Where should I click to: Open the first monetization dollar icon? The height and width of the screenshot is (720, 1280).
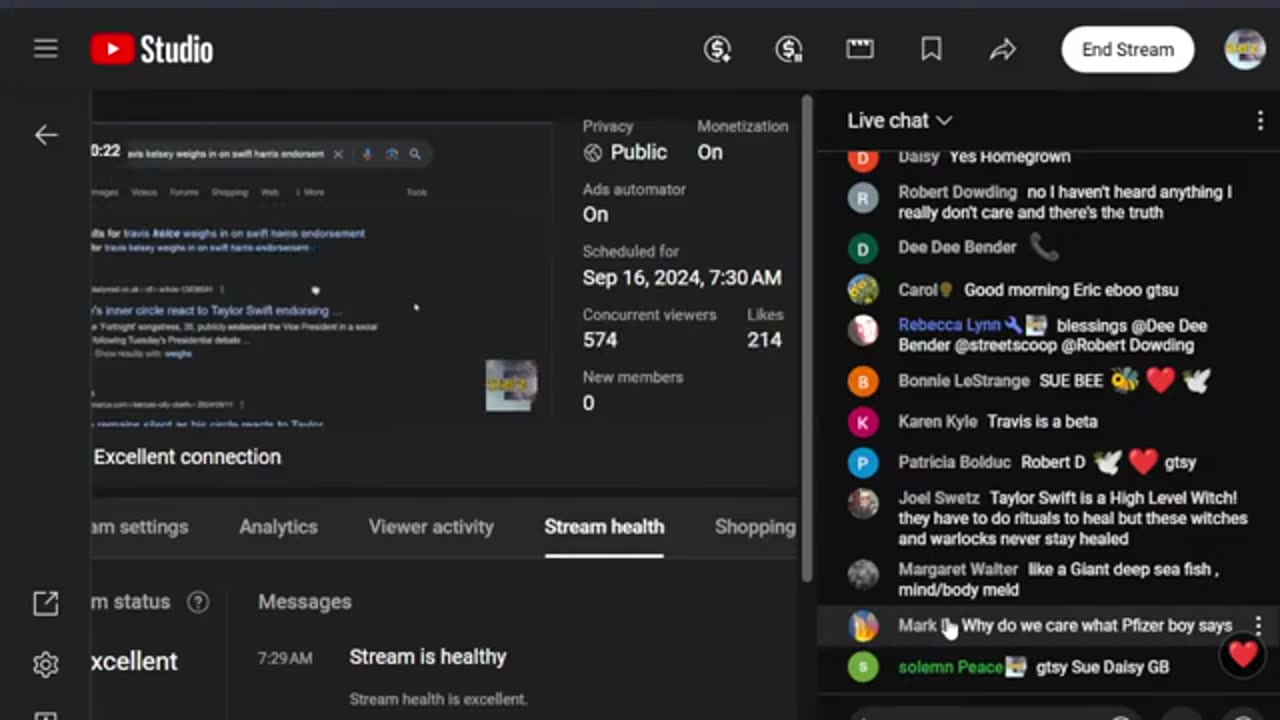coord(718,49)
